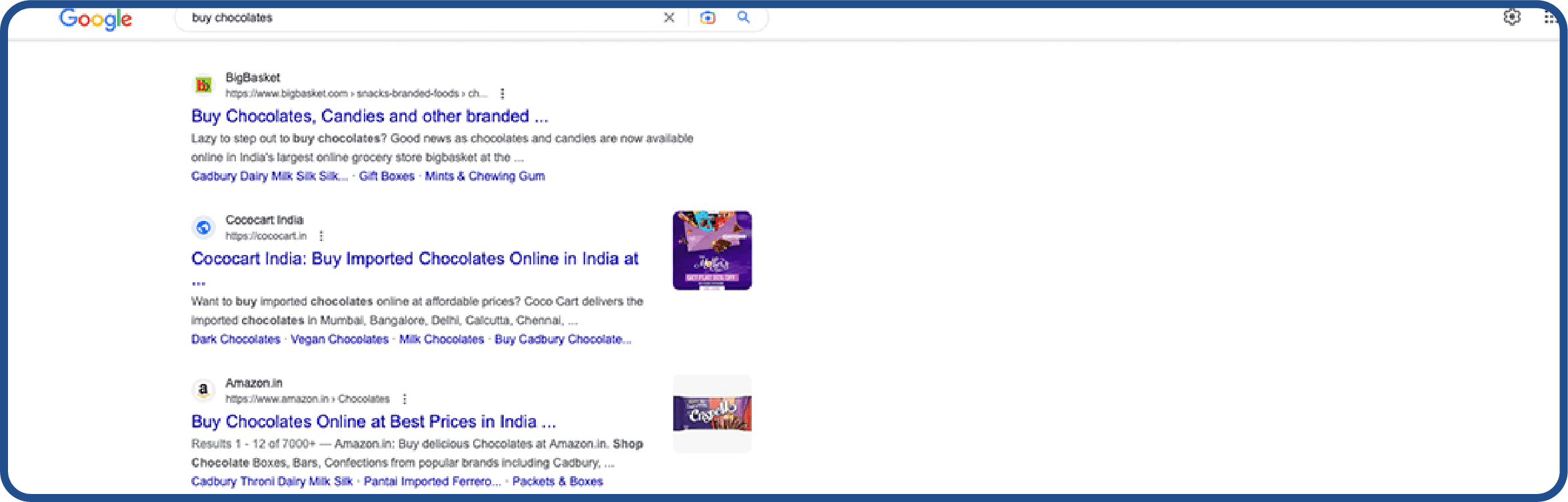
Task: Open the 'Packets & Boxes' sitelink
Action: click(x=558, y=481)
